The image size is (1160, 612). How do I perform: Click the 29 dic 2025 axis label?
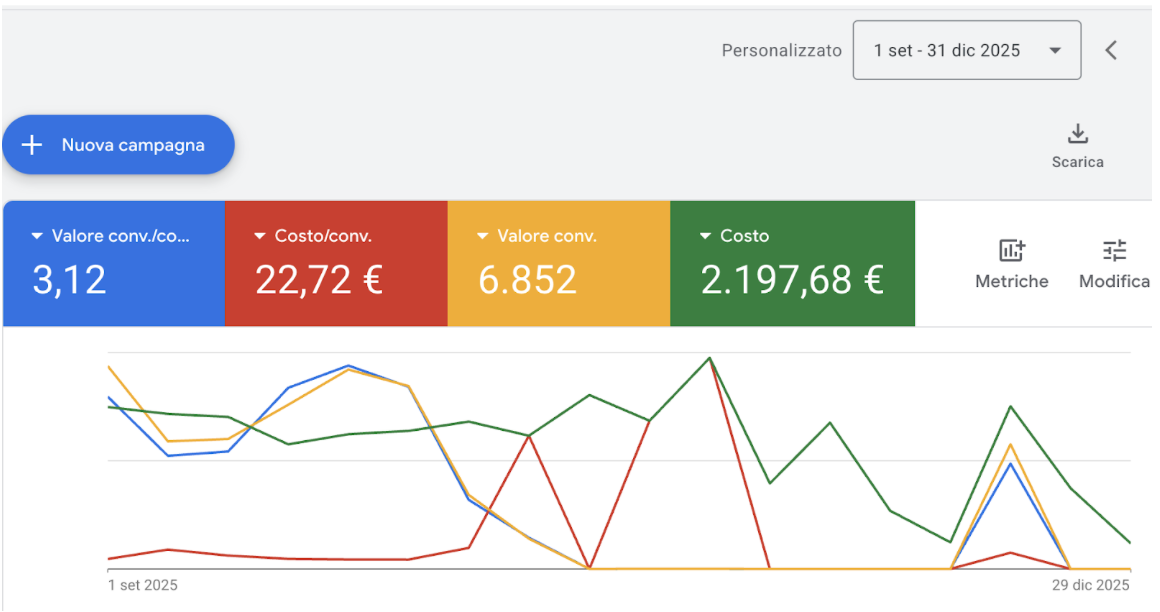point(1090,585)
